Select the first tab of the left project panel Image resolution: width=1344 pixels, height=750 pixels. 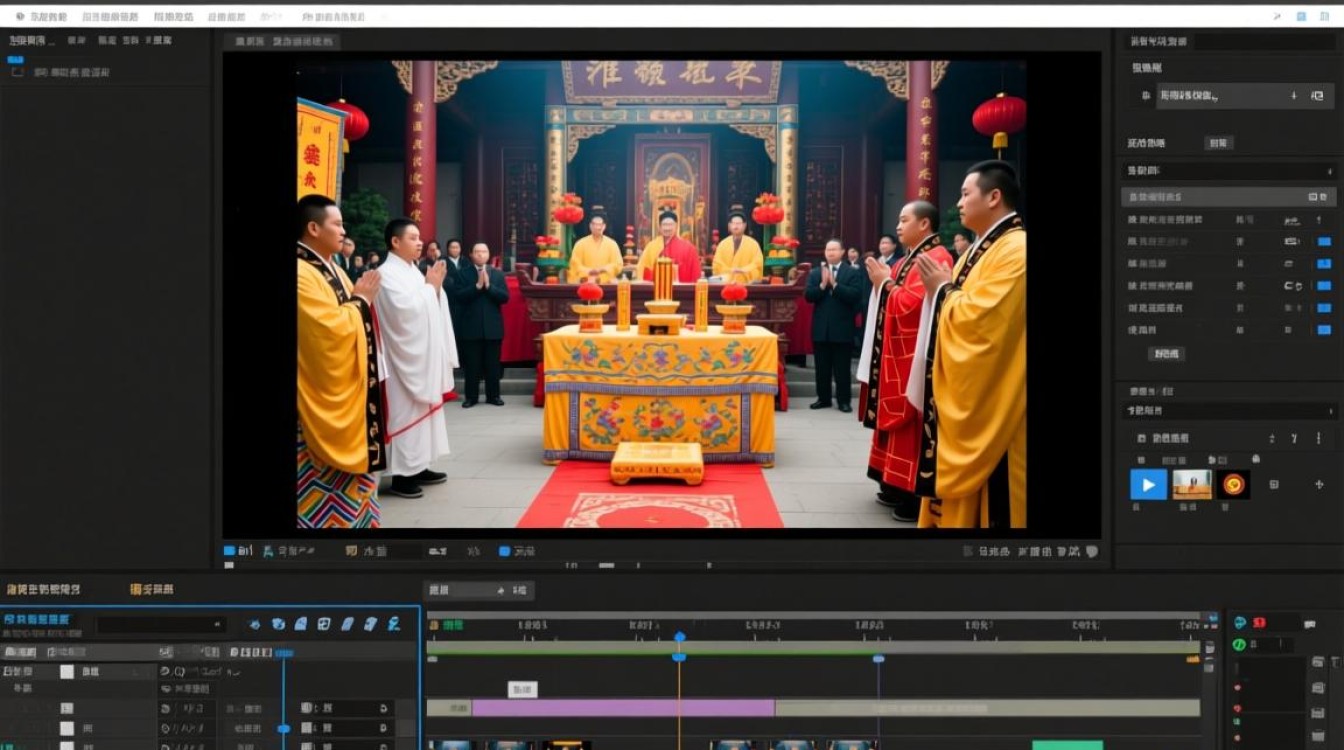click(x=31, y=40)
